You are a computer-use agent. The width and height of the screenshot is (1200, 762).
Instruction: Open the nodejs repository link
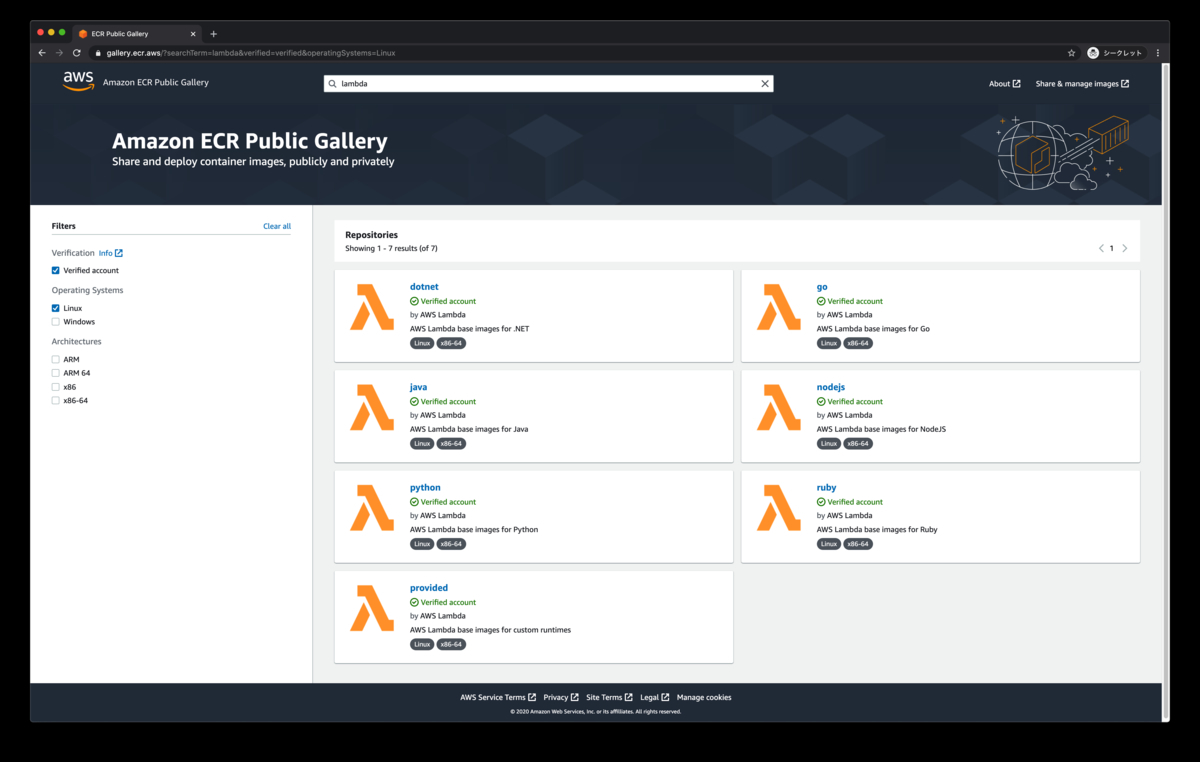(x=831, y=387)
